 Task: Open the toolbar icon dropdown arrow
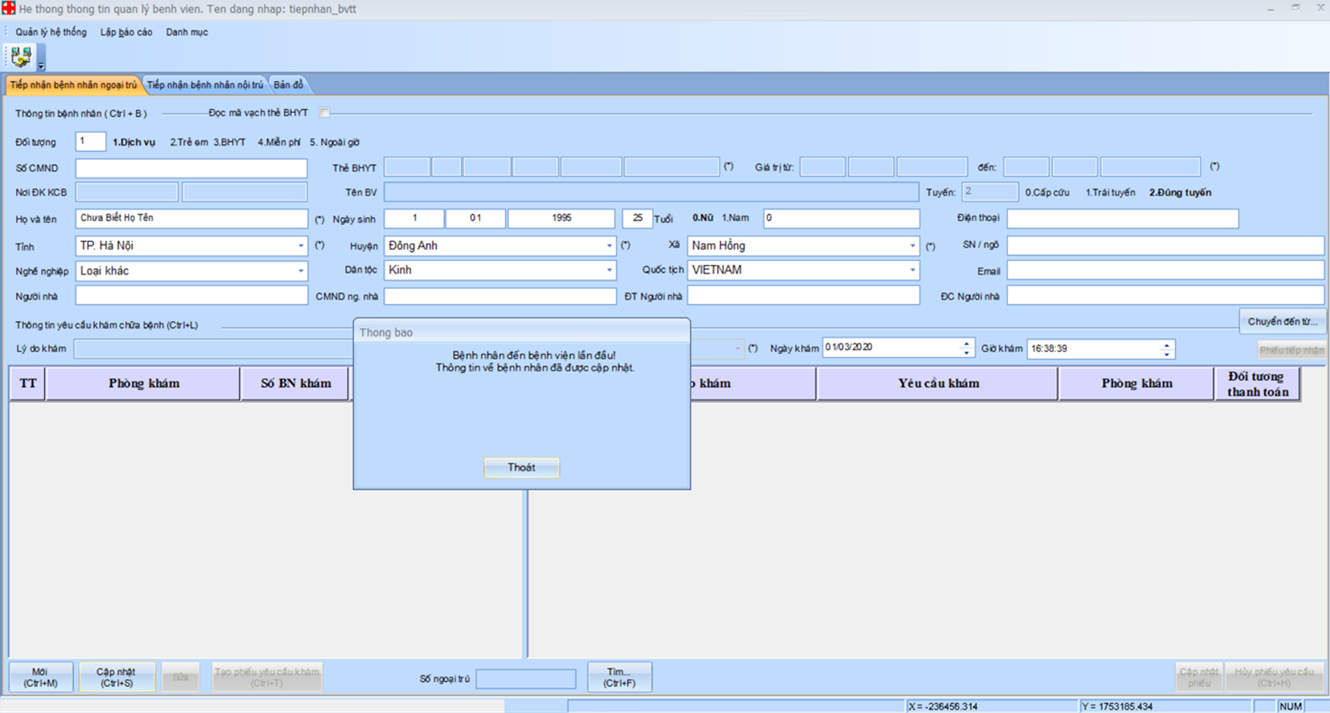tap(41, 66)
